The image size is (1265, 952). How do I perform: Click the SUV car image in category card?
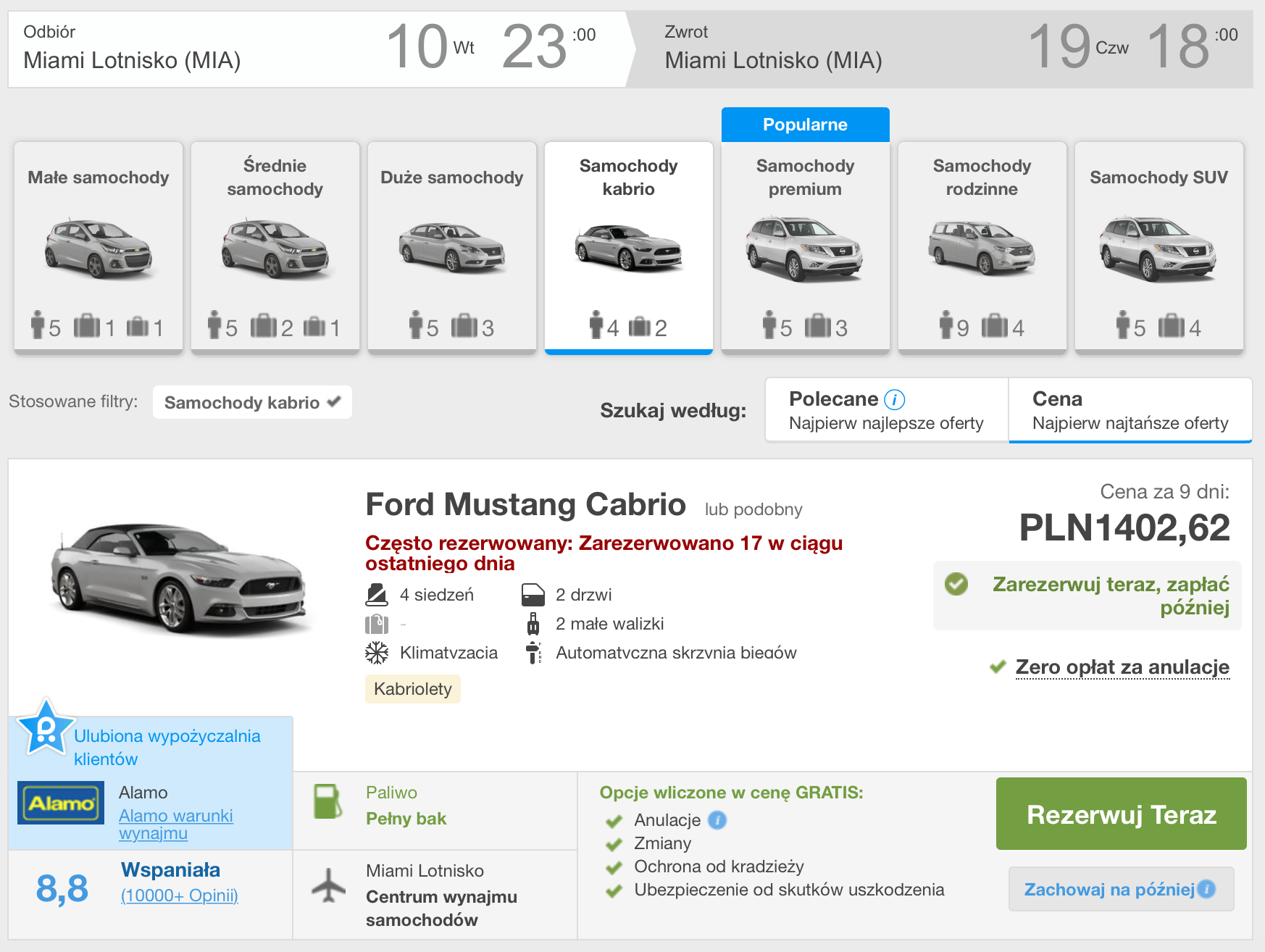tap(1158, 248)
